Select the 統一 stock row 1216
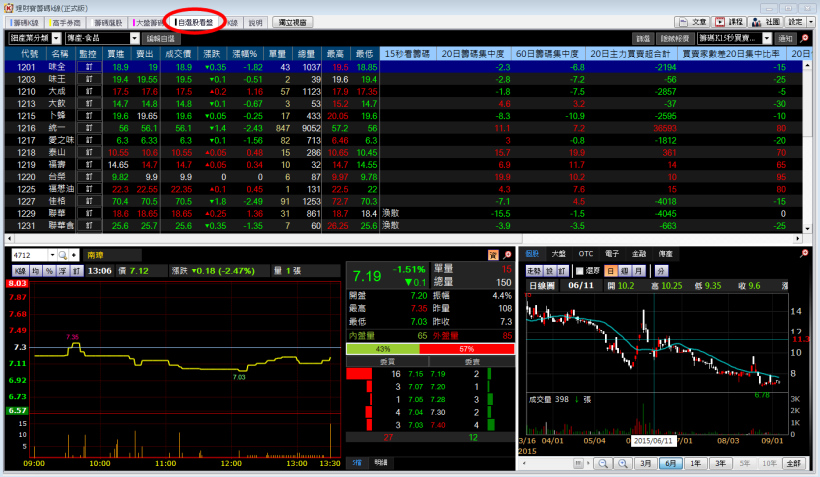This screenshot has width=820, height=477. click(59, 129)
